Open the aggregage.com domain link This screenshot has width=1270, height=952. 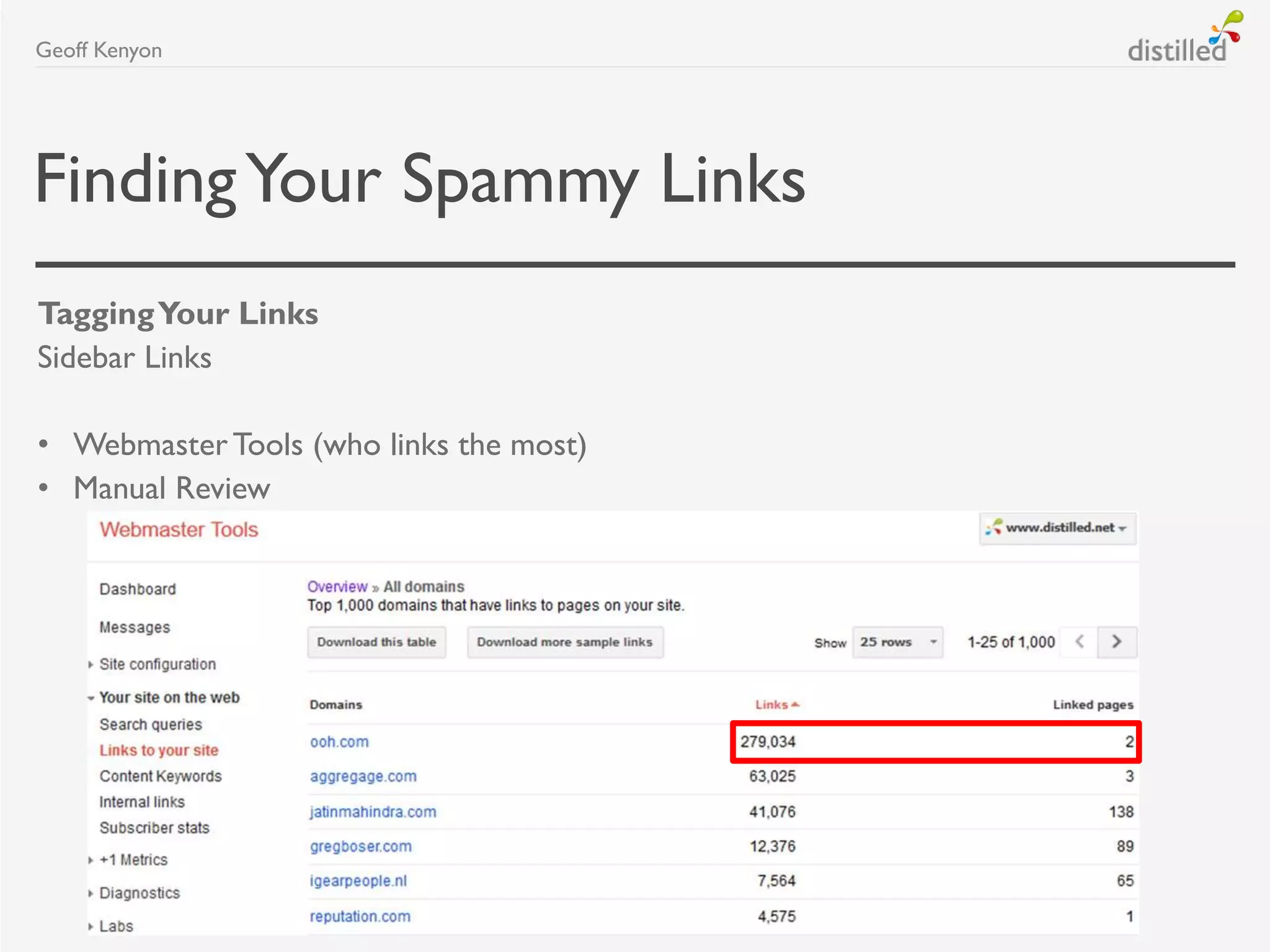[363, 777]
